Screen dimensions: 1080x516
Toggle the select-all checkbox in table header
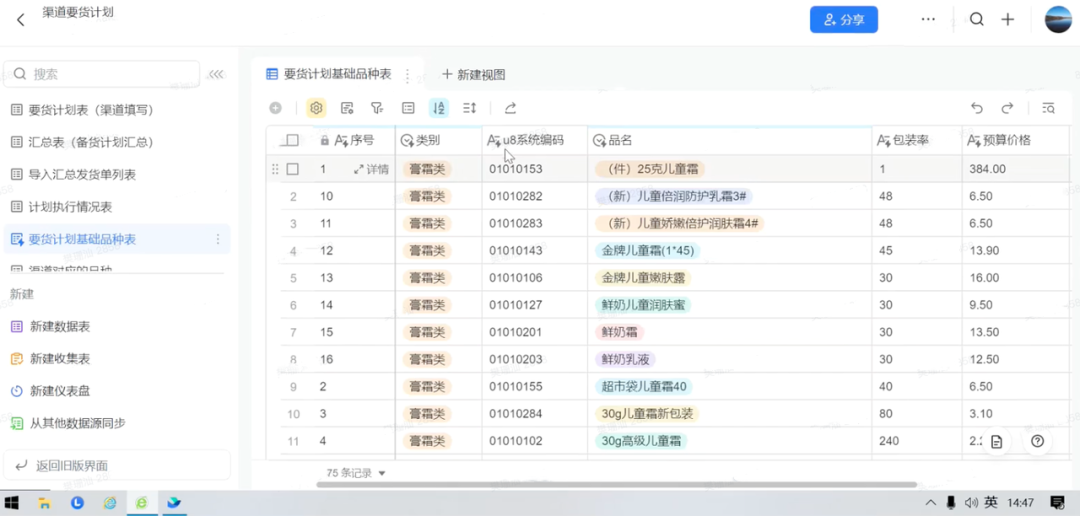[x=292, y=141]
